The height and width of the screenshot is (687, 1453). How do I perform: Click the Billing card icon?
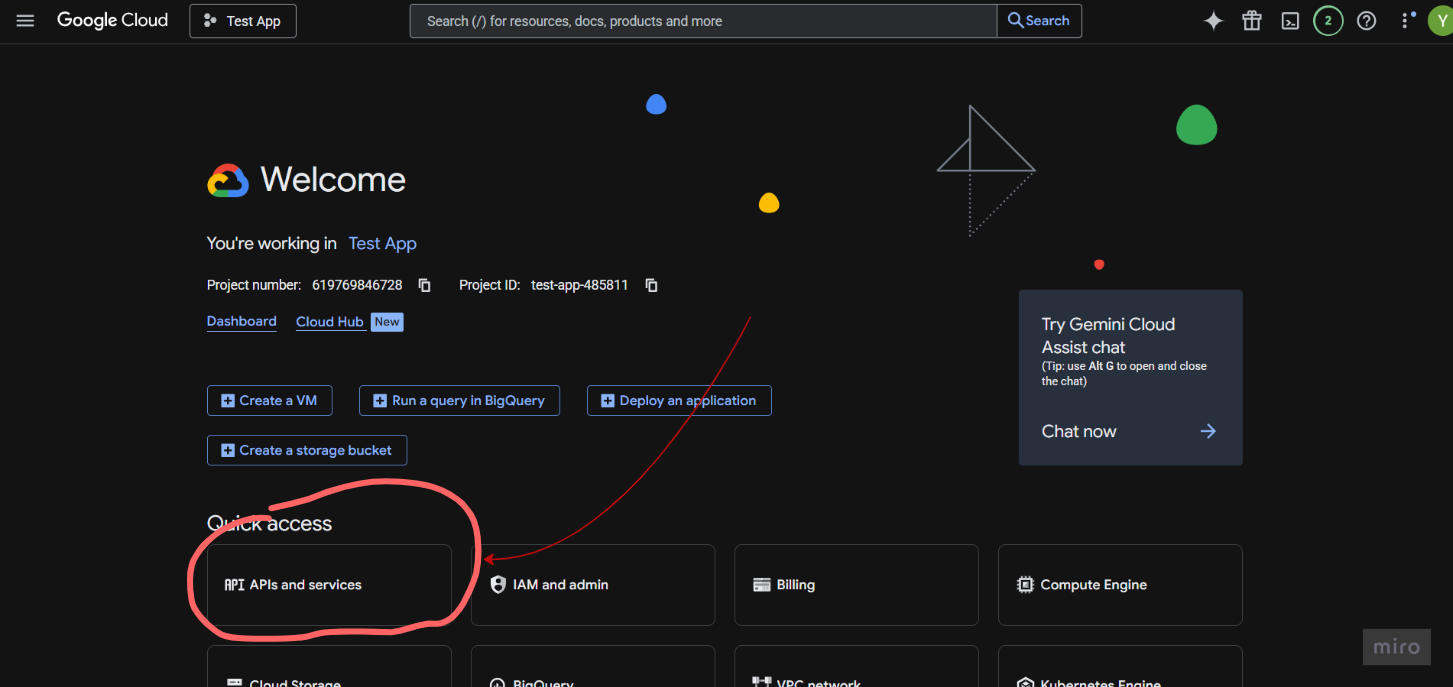(761, 585)
